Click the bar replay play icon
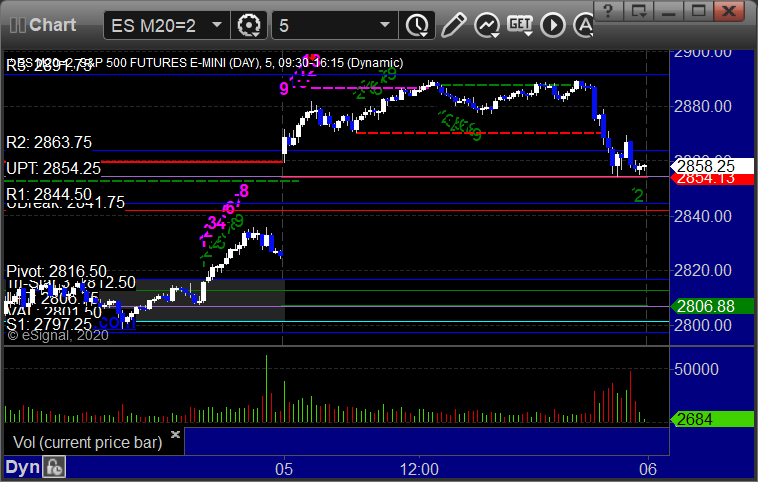The width and height of the screenshot is (758, 482). coord(553,25)
